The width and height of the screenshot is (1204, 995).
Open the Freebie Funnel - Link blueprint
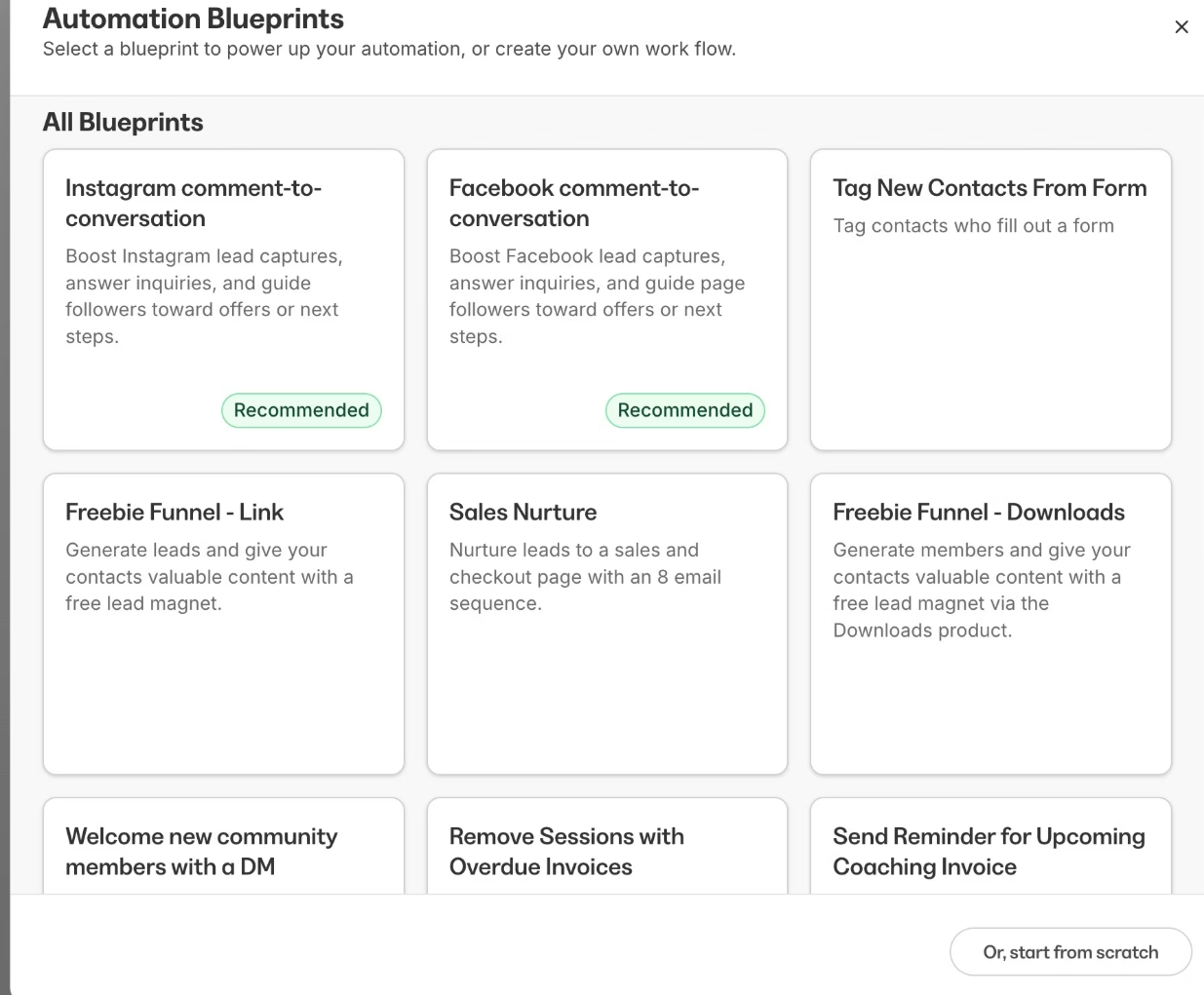click(223, 624)
